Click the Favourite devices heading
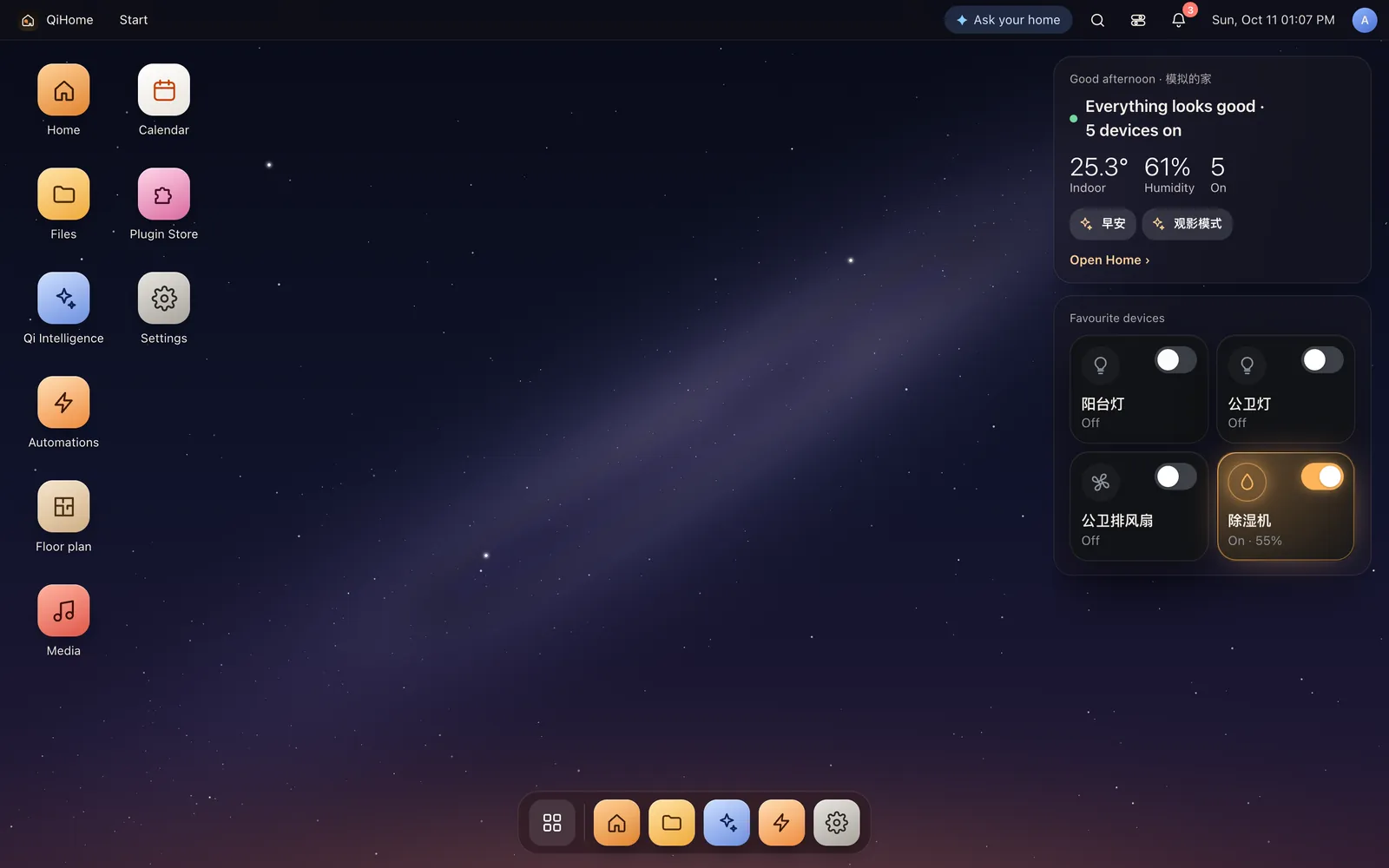1389x868 pixels. [1117, 319]
